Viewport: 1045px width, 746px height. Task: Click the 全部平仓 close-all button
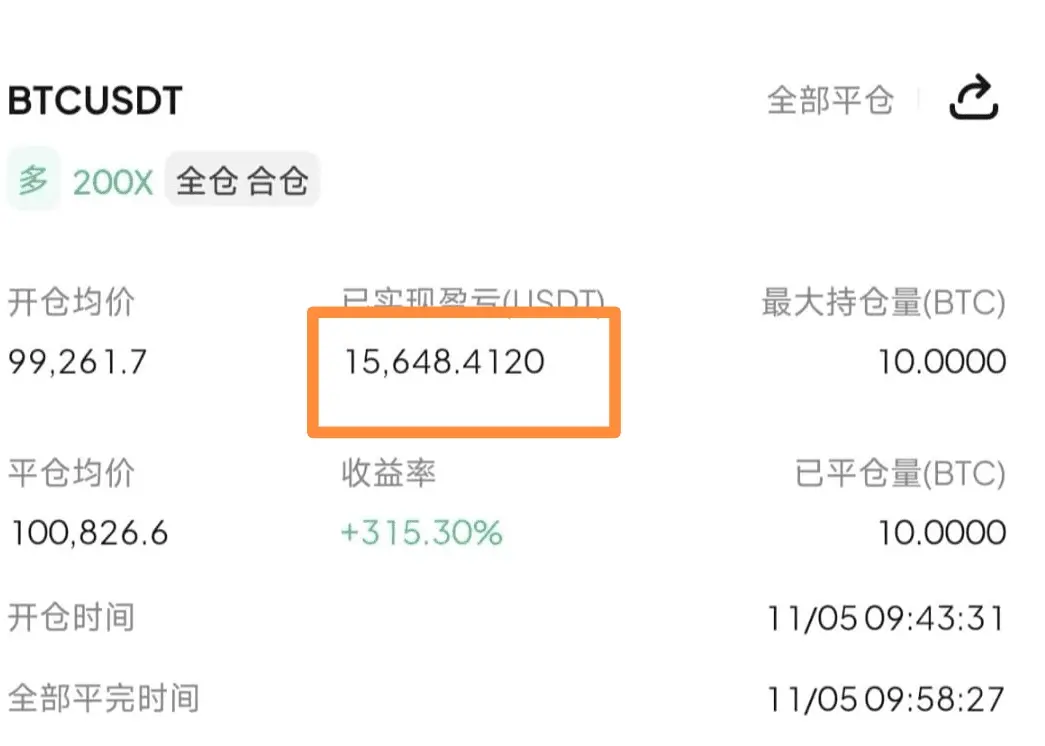[x=830, y=100]
